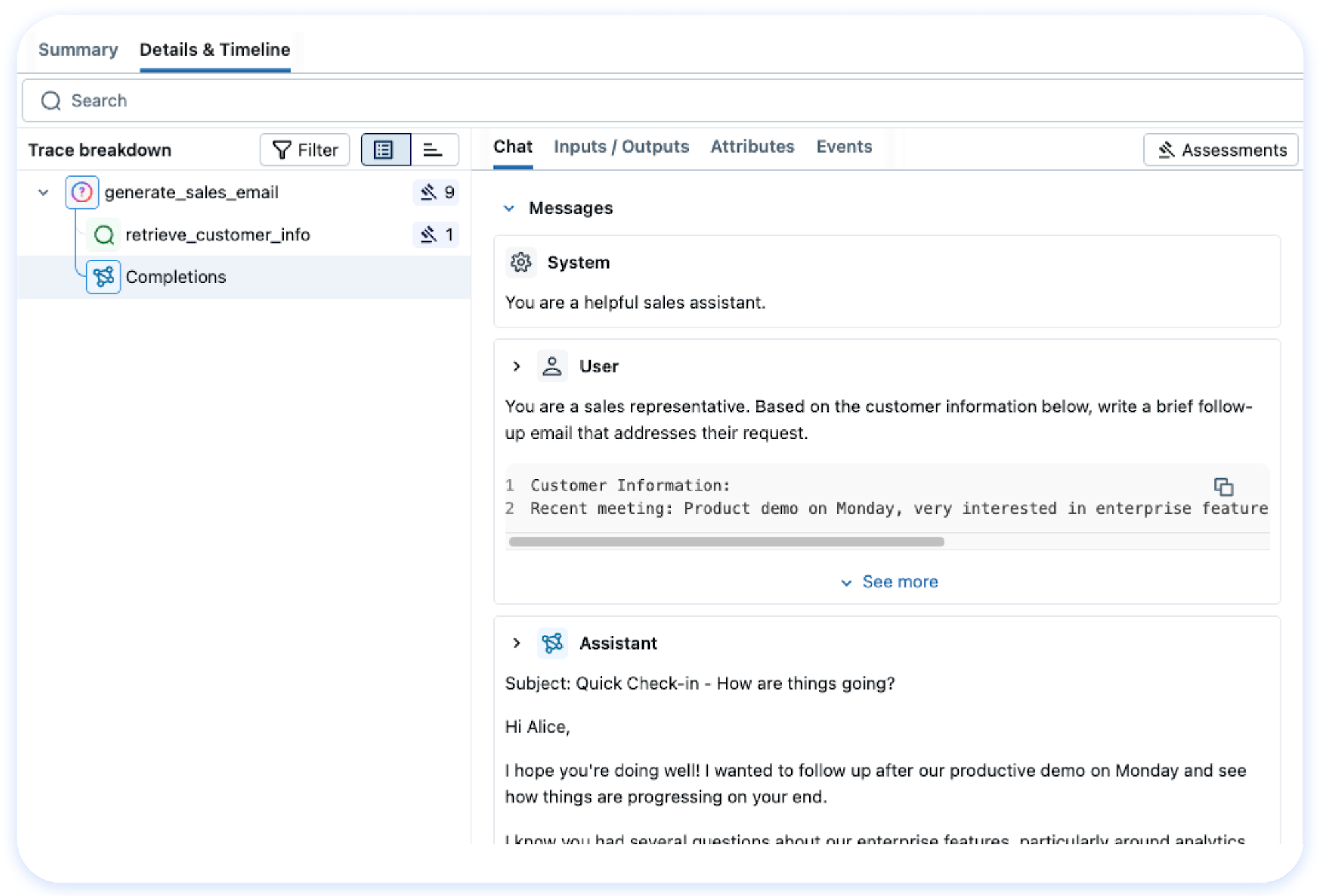Click the code block horizontal scrollbar
The width and height of the screenshot is (1328, 896).
(726, 542)
